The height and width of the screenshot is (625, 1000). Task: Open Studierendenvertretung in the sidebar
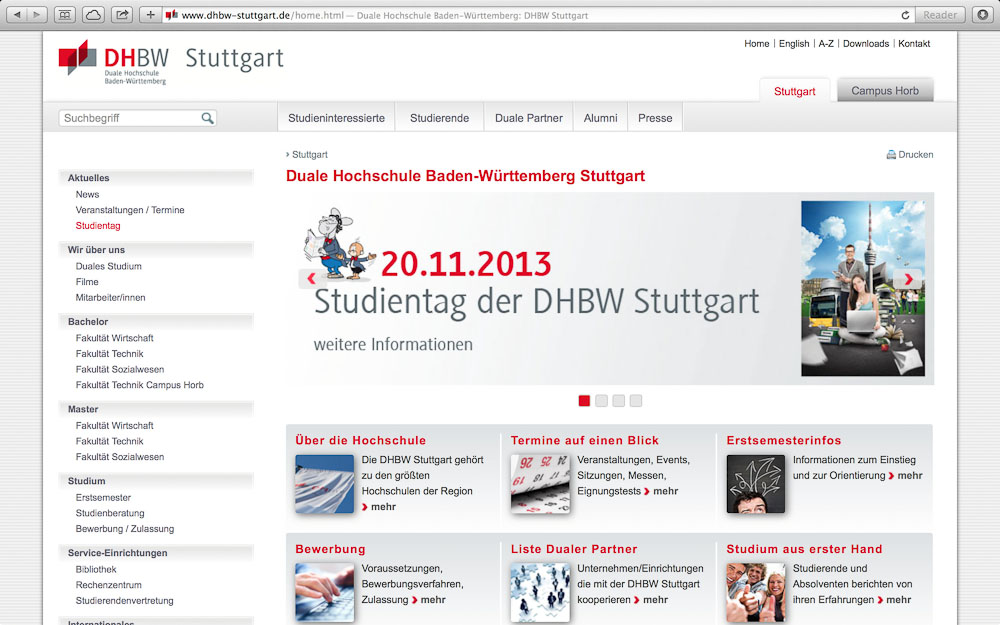pyautogui.click(x=124, y=600)
